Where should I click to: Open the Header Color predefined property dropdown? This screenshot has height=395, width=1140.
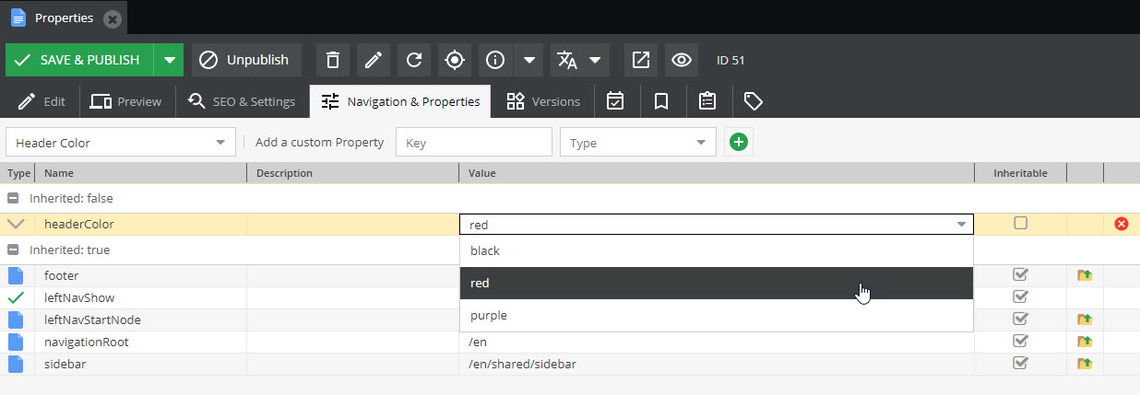[x=121, y=142]
